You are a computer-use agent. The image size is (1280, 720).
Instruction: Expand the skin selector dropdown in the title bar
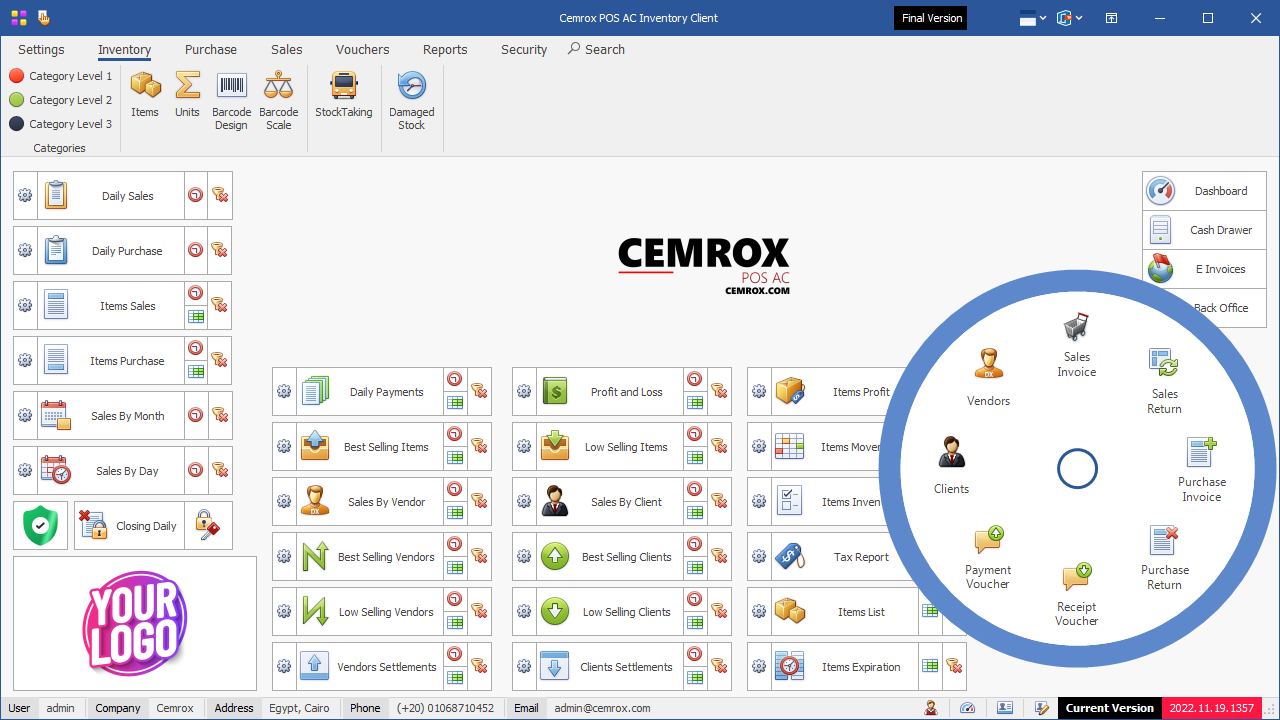click(x=1071, y=18)
